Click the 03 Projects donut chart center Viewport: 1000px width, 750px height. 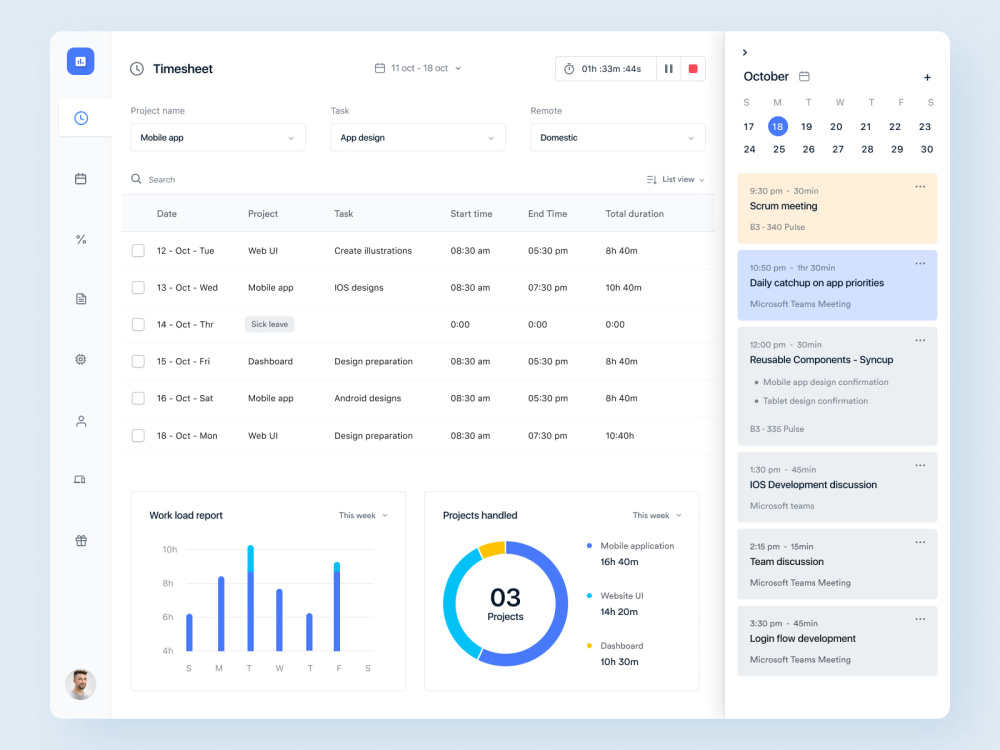click(x=505, y=604)
